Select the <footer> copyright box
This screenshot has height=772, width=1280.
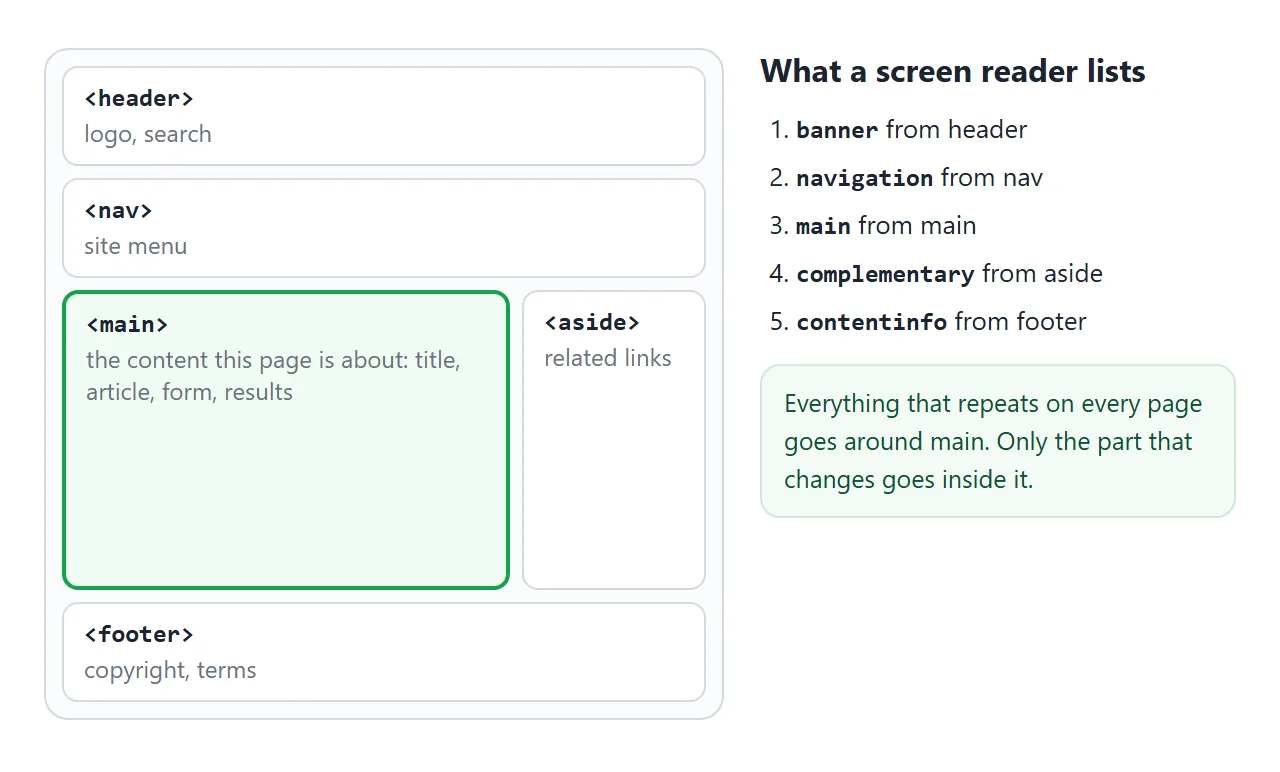[x=384, y=652]
